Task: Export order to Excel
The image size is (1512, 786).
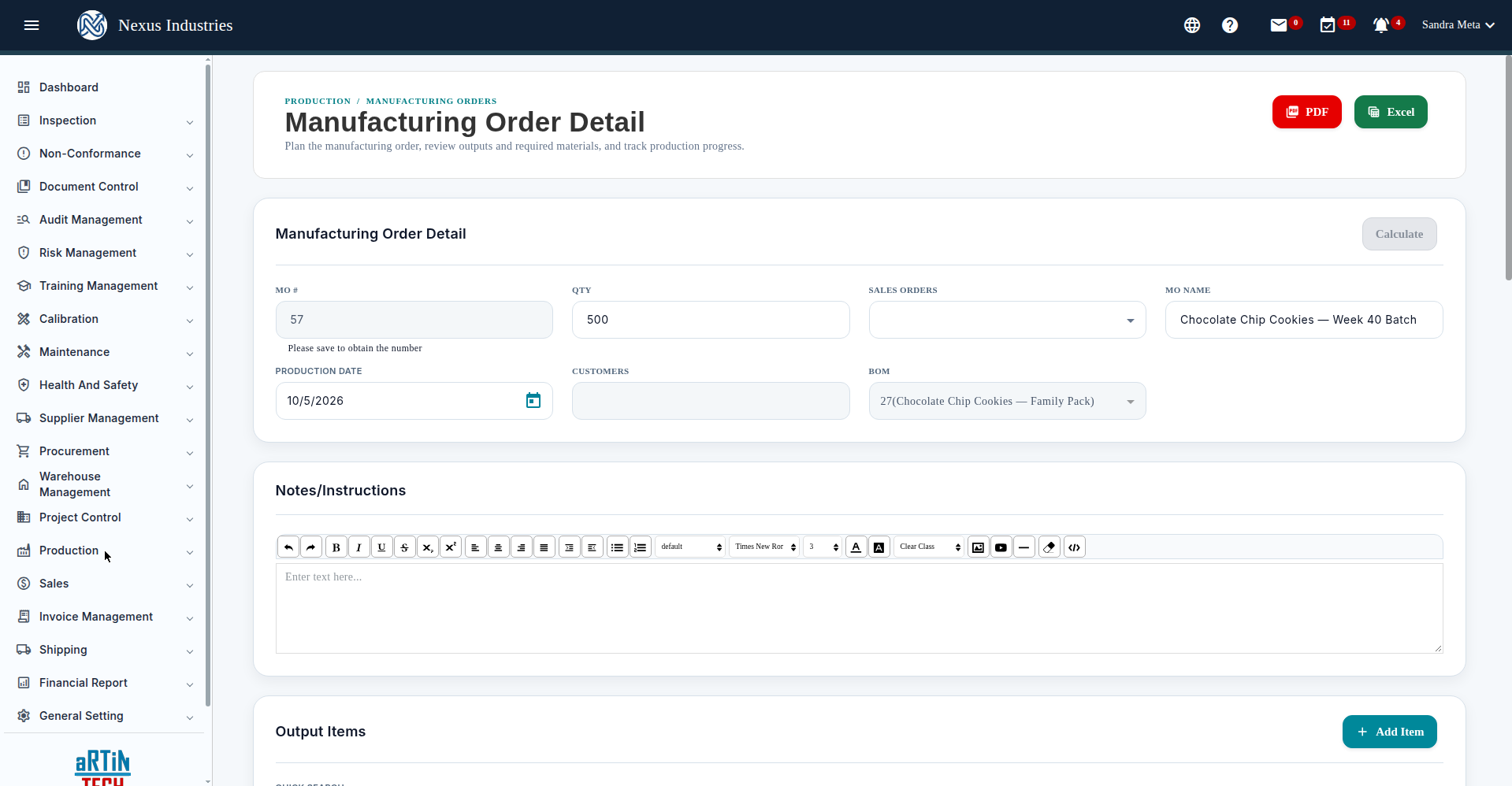Action: coord(1391,112)
